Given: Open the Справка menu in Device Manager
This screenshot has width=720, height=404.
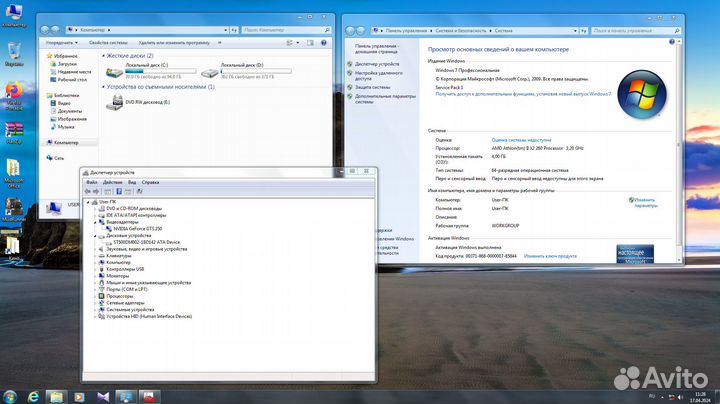Looking at the screenshot, I should pyautogui.click(x=150, y=182).
